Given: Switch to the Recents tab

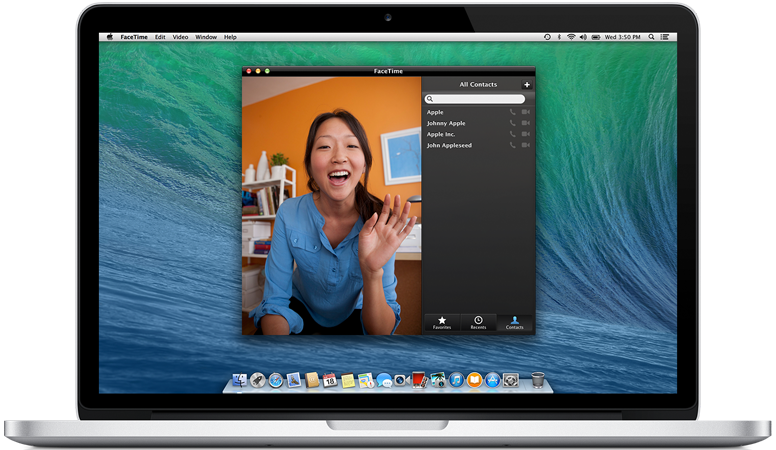Looking at the screenshot, I should point(478,323).
